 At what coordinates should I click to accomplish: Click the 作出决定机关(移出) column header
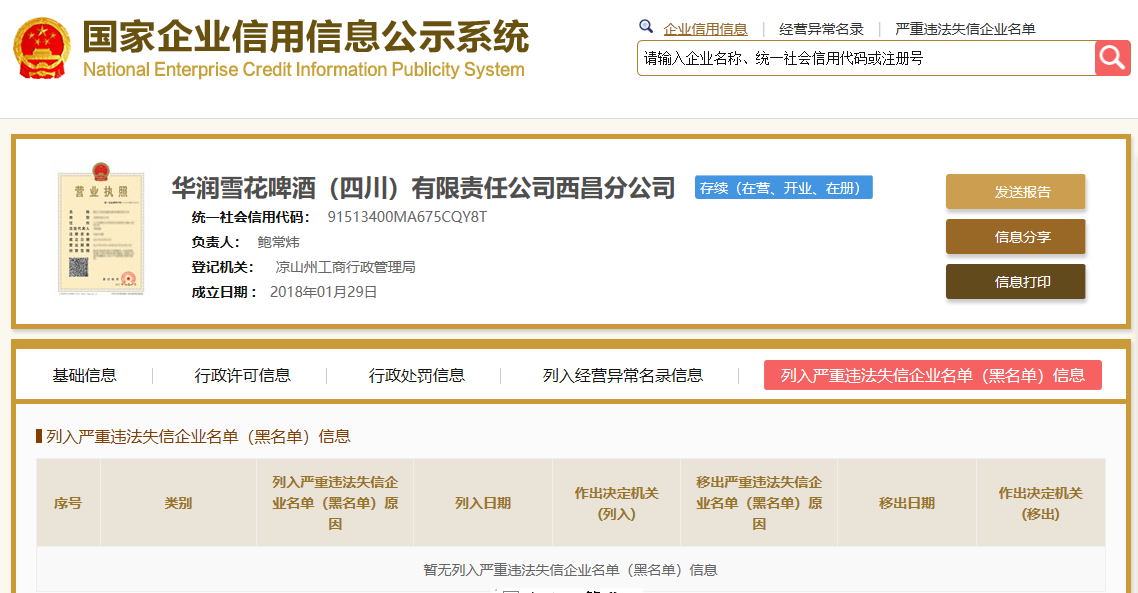tap(1041, 503)
